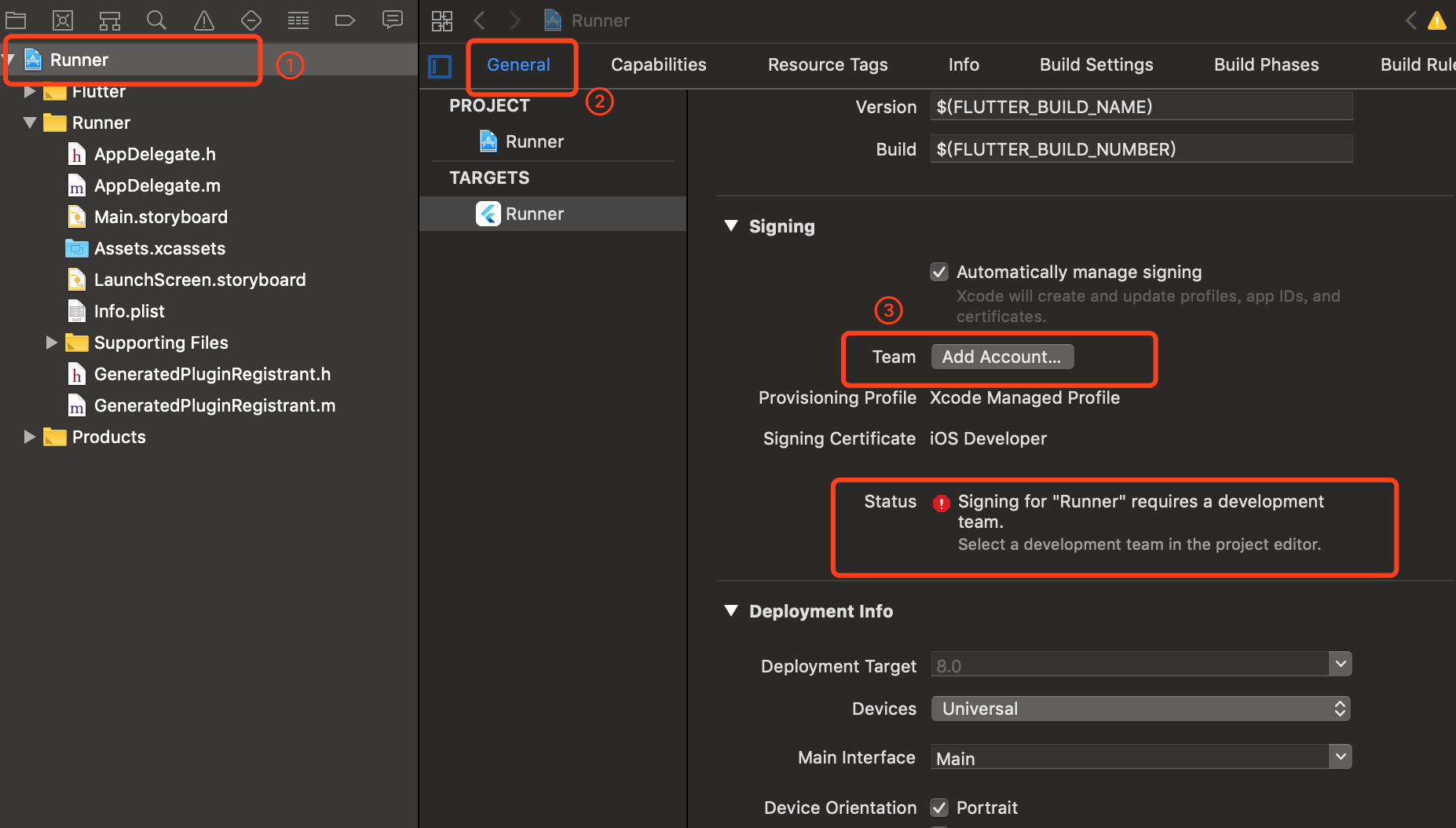
Task: Open the Source Control navigator icon
Action: pos(63,20)
